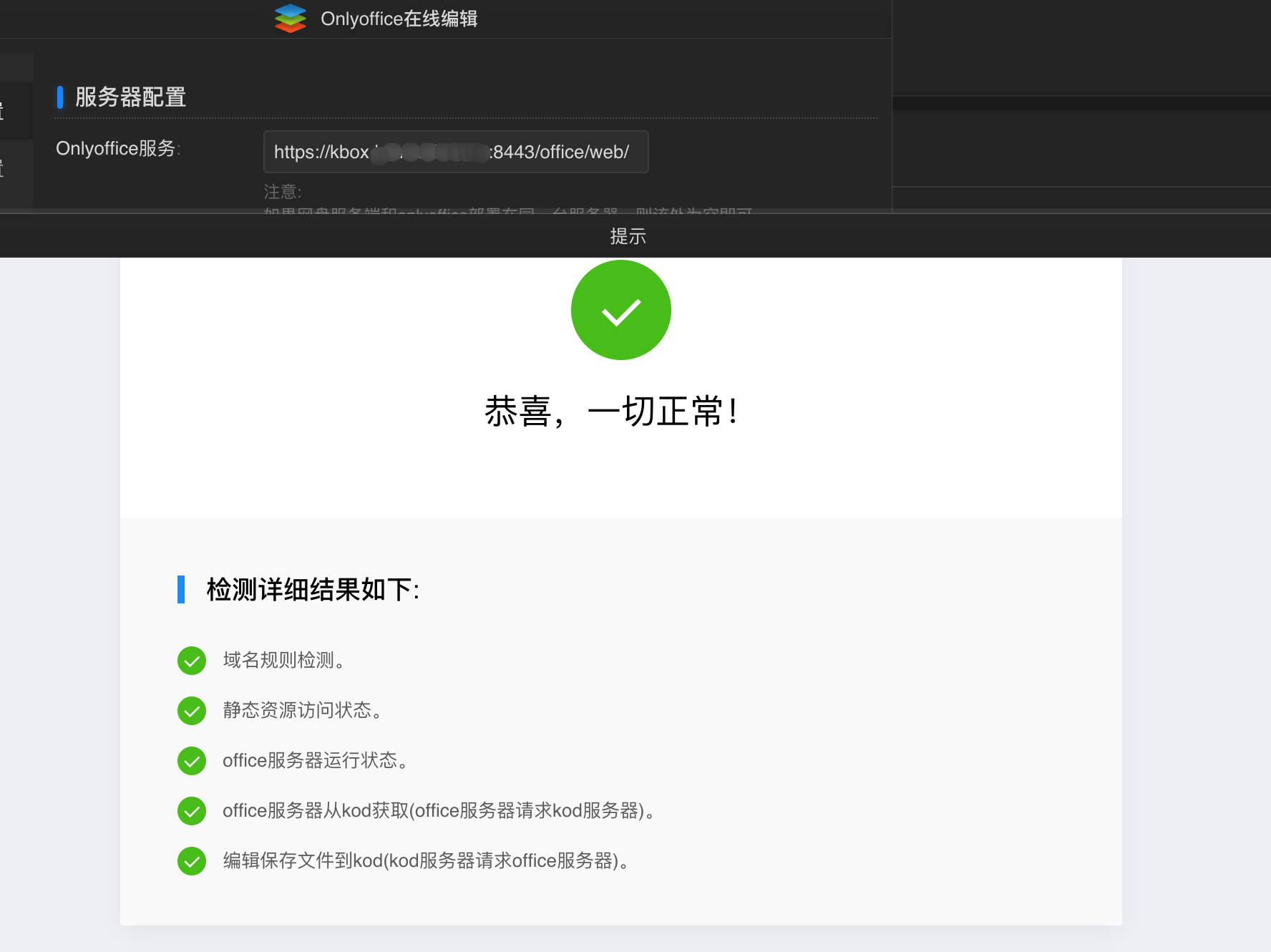Click the green check beside 域名规则检测
The image size is (1271, 952).
click(x=192, y=661)
